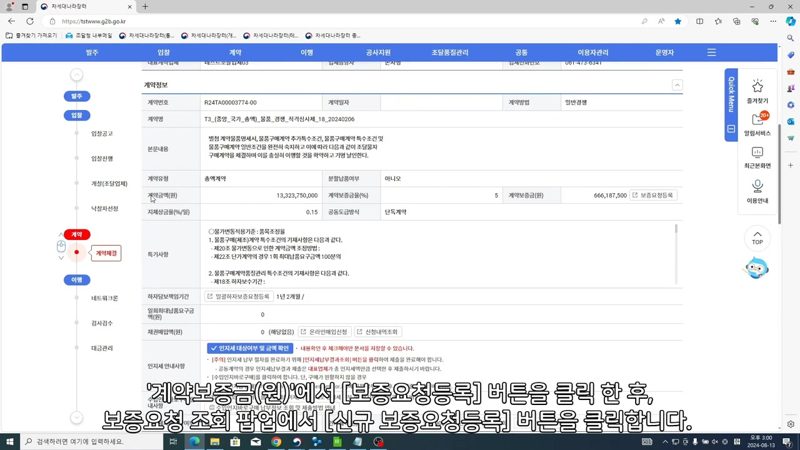The width and height of the screenshot is (800, 450).
Task: Open 계약체결 in the process sidebar
Action: (x=106, y=253)
